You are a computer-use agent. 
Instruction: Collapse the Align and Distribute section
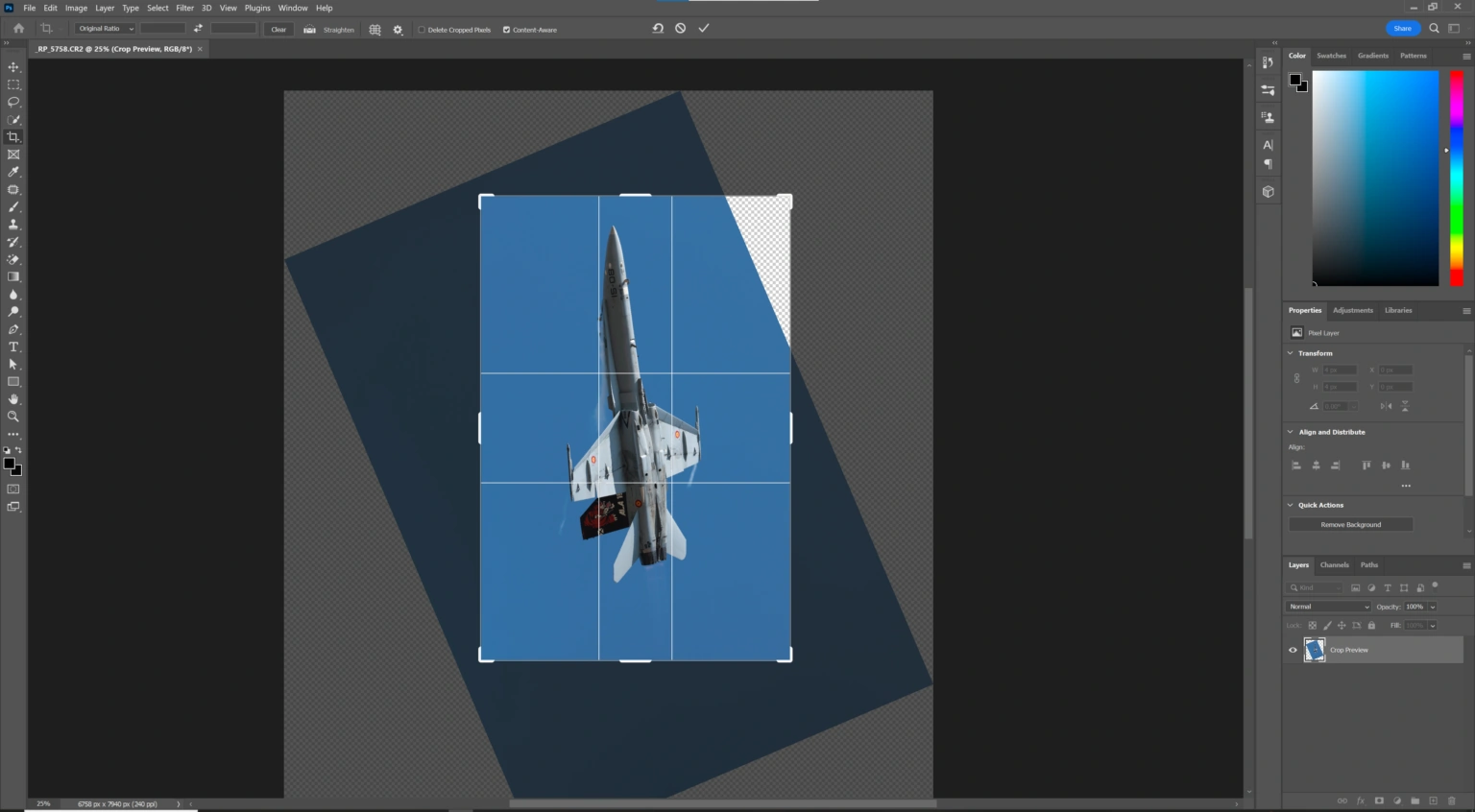click(x=1291, y=432)
